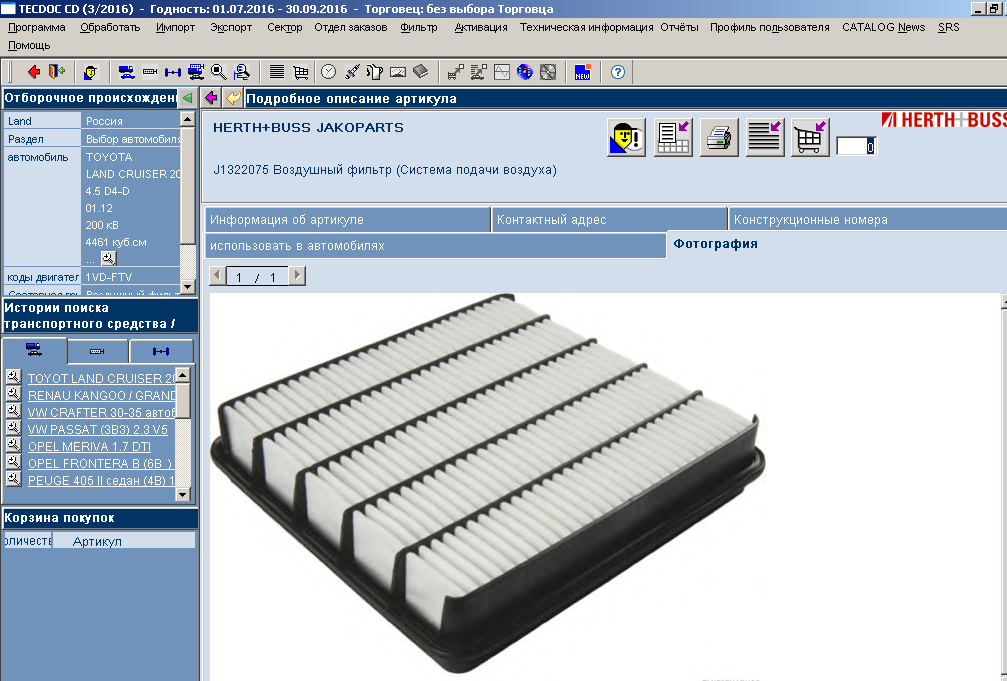
Task: Click the air filter product photo
Action: 488,482
